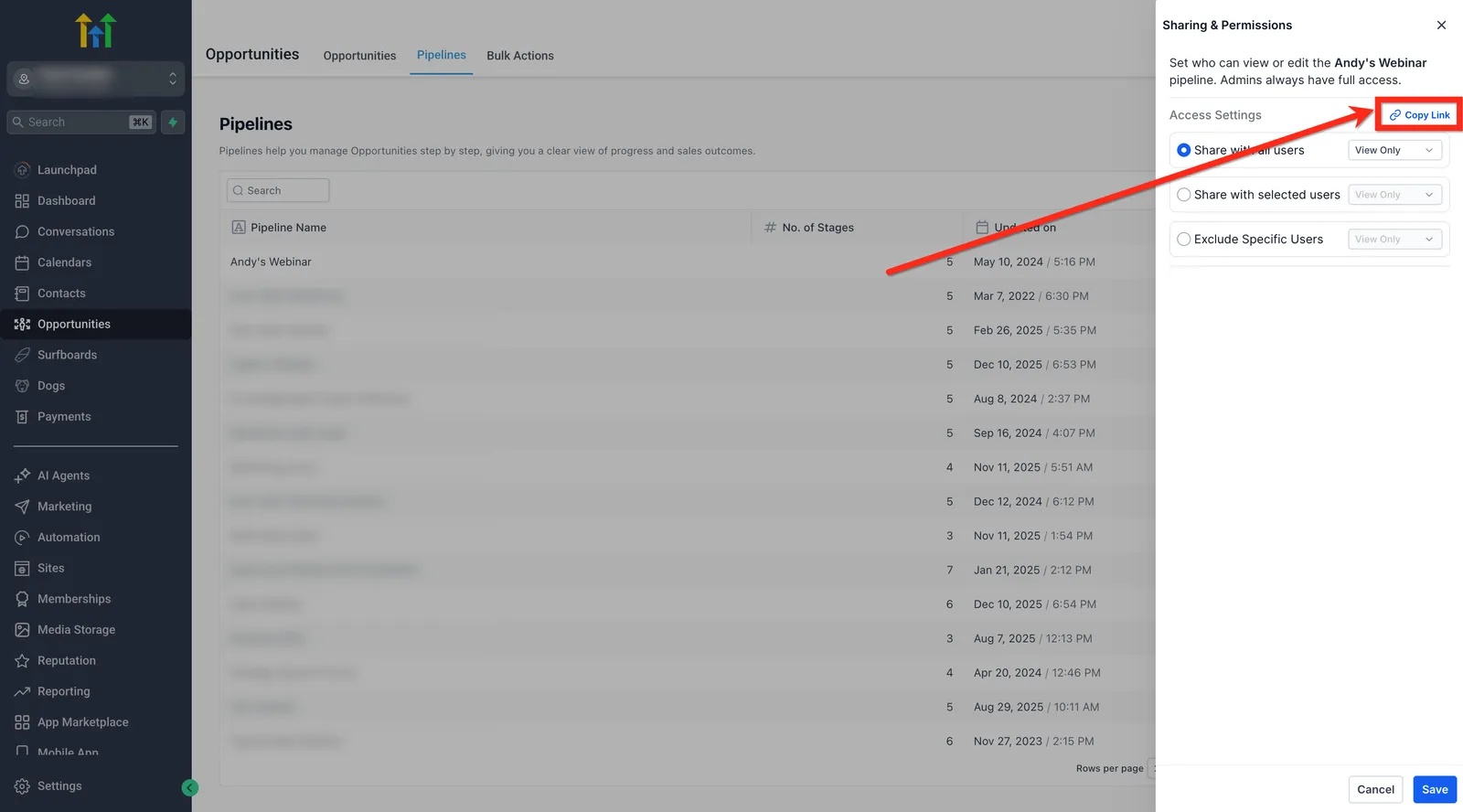Click the AI Agents sparkle icon

pos(22,475)
